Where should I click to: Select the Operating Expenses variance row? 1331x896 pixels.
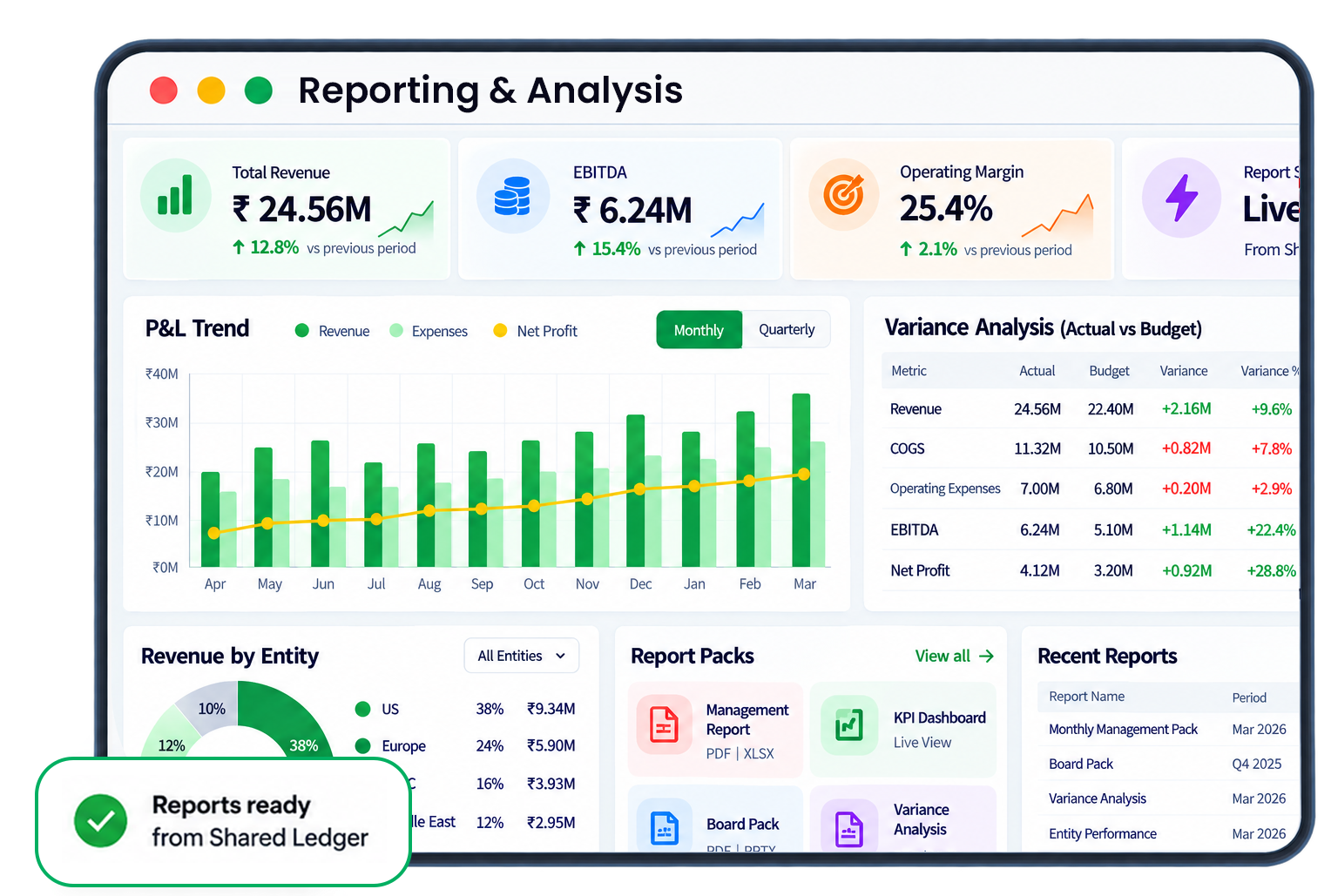pyautogui.click(x=1091, y=488)
